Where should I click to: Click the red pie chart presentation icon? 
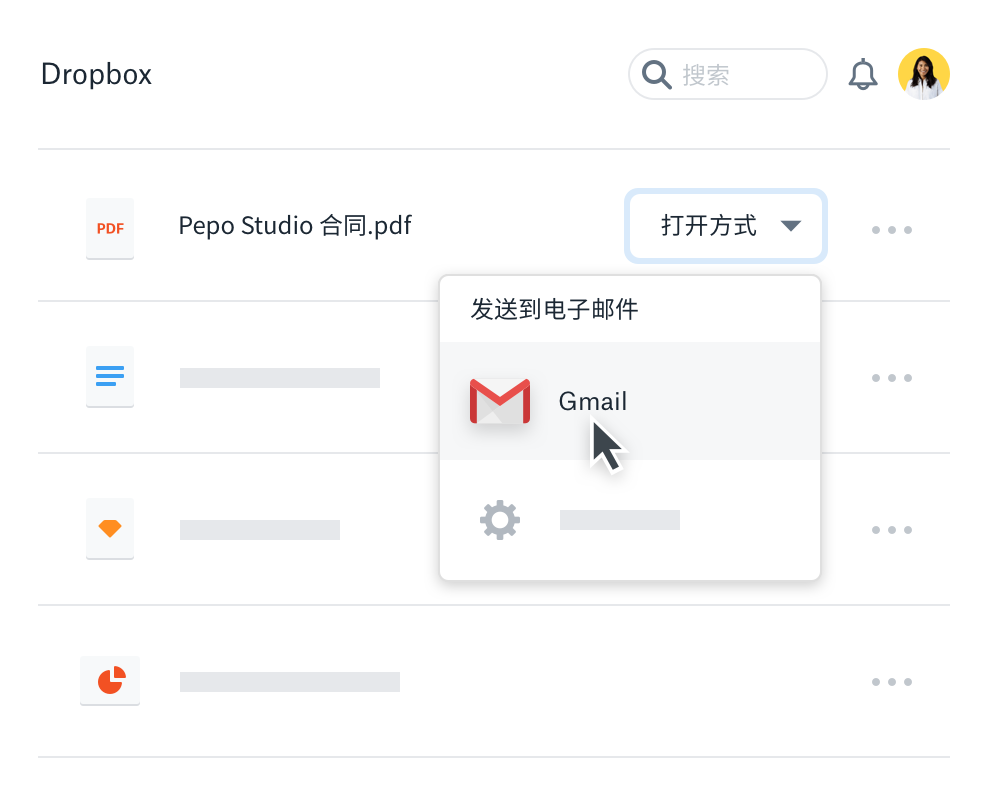coord(110,681)
